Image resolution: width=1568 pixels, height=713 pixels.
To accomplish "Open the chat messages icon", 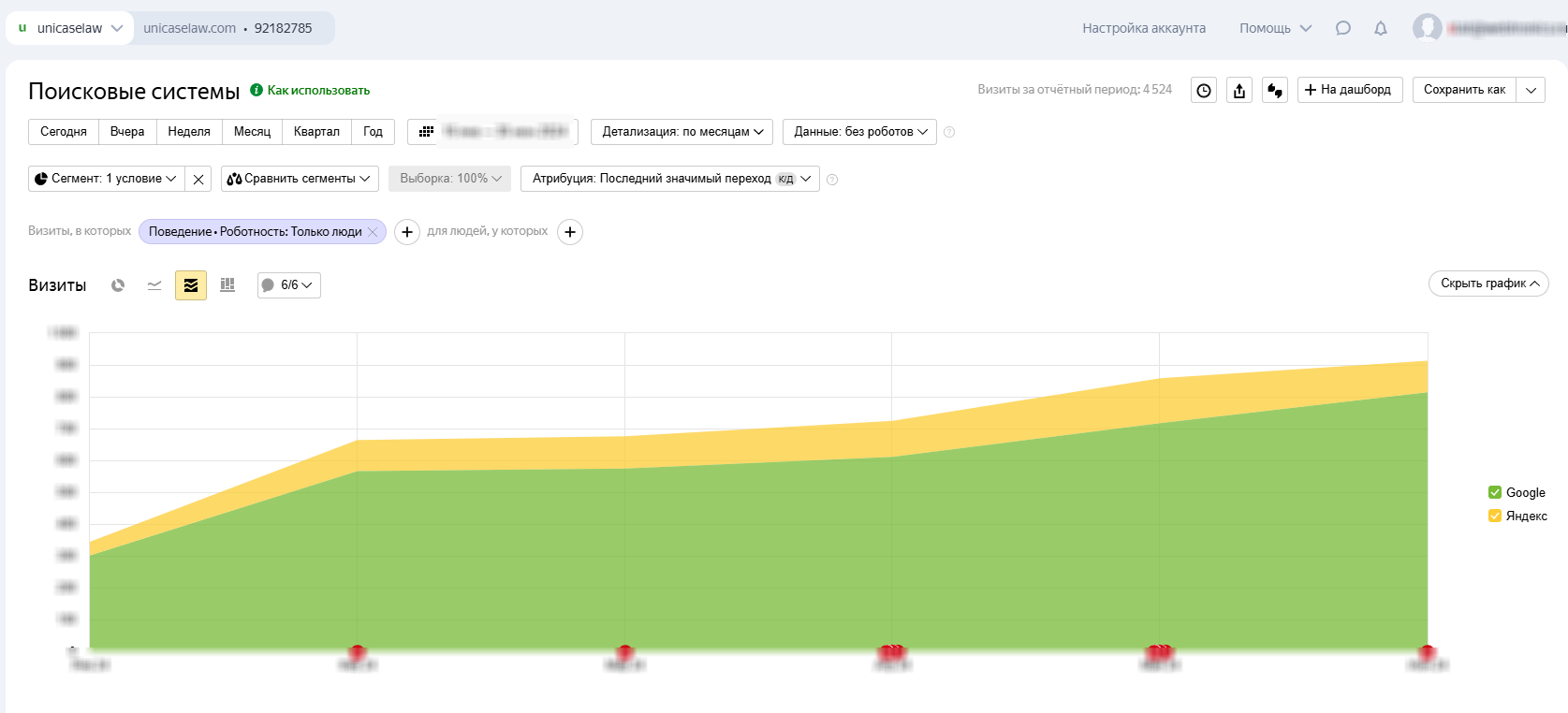I will pos(1343,28).
